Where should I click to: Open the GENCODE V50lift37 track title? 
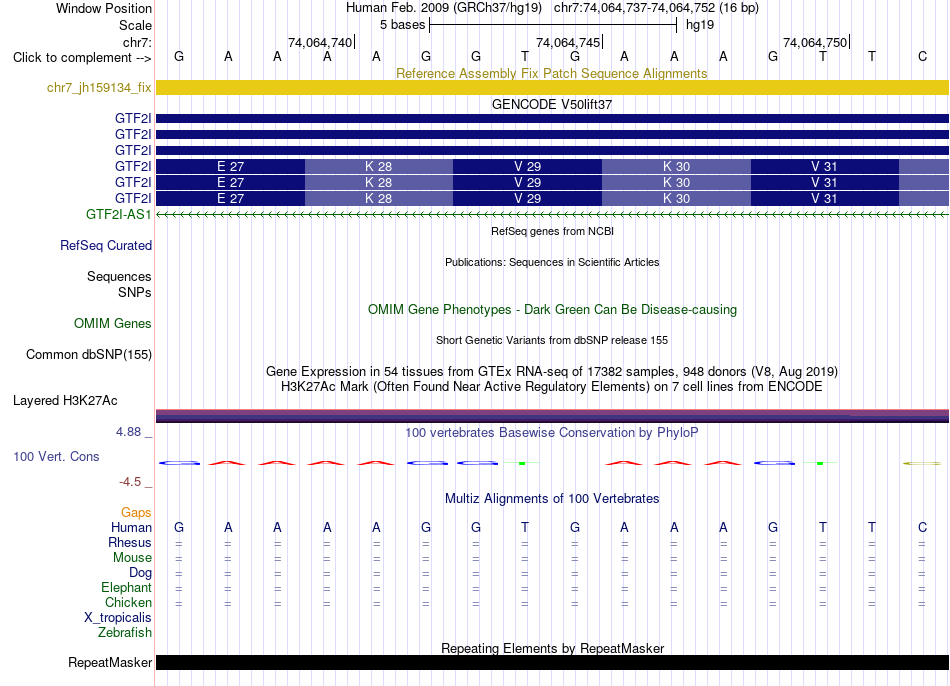[552, 104]
